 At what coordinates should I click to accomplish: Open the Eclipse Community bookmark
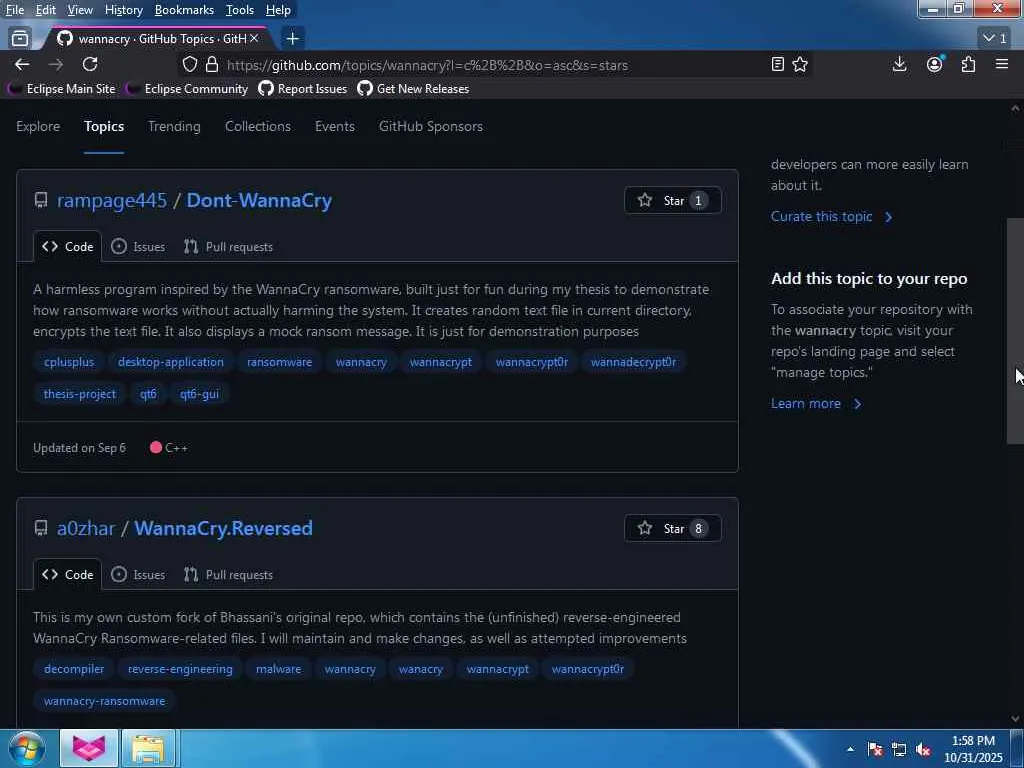pos(187,89)
